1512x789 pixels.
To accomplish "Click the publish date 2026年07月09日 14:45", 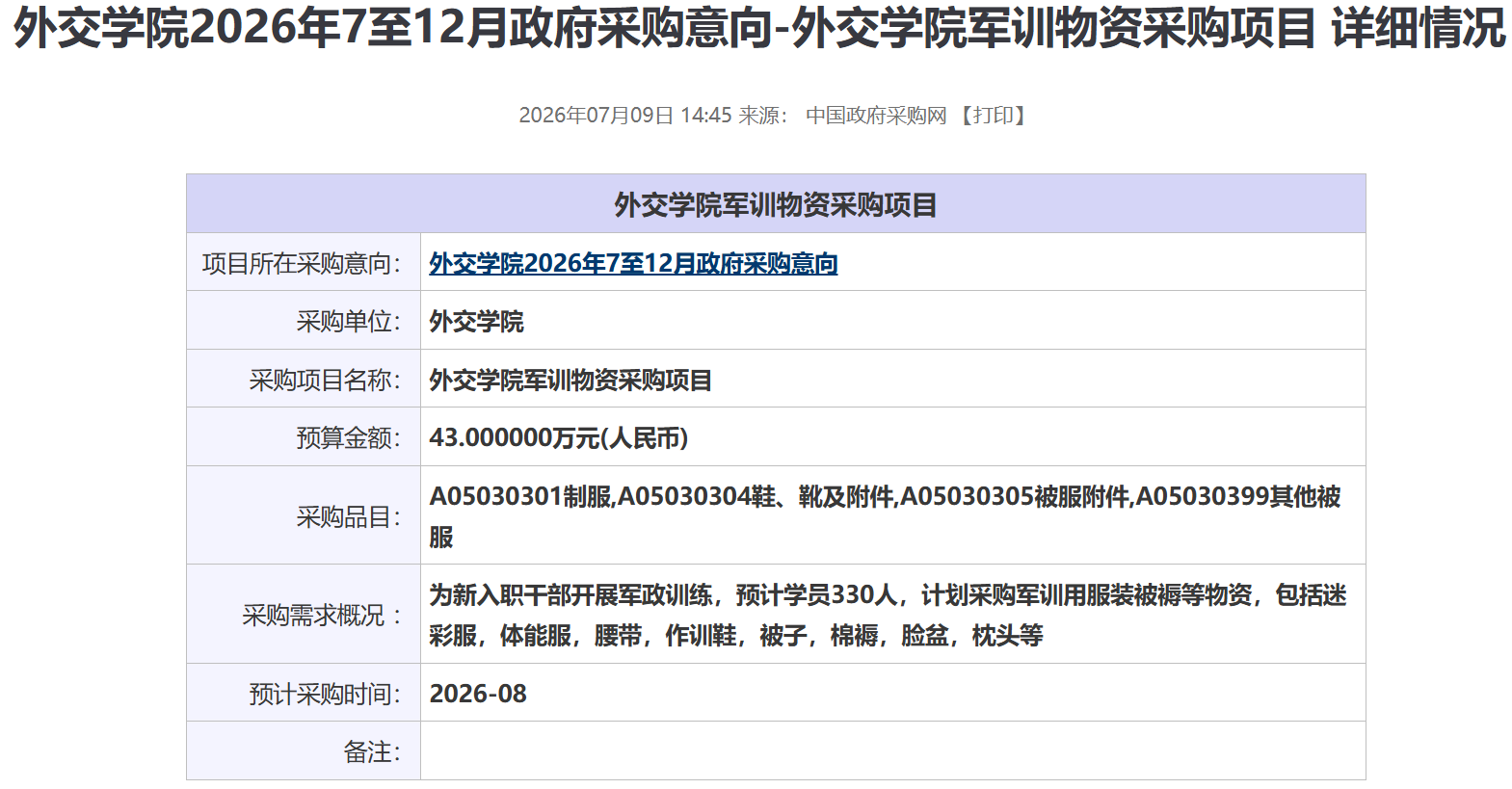I will coord(625,116).
